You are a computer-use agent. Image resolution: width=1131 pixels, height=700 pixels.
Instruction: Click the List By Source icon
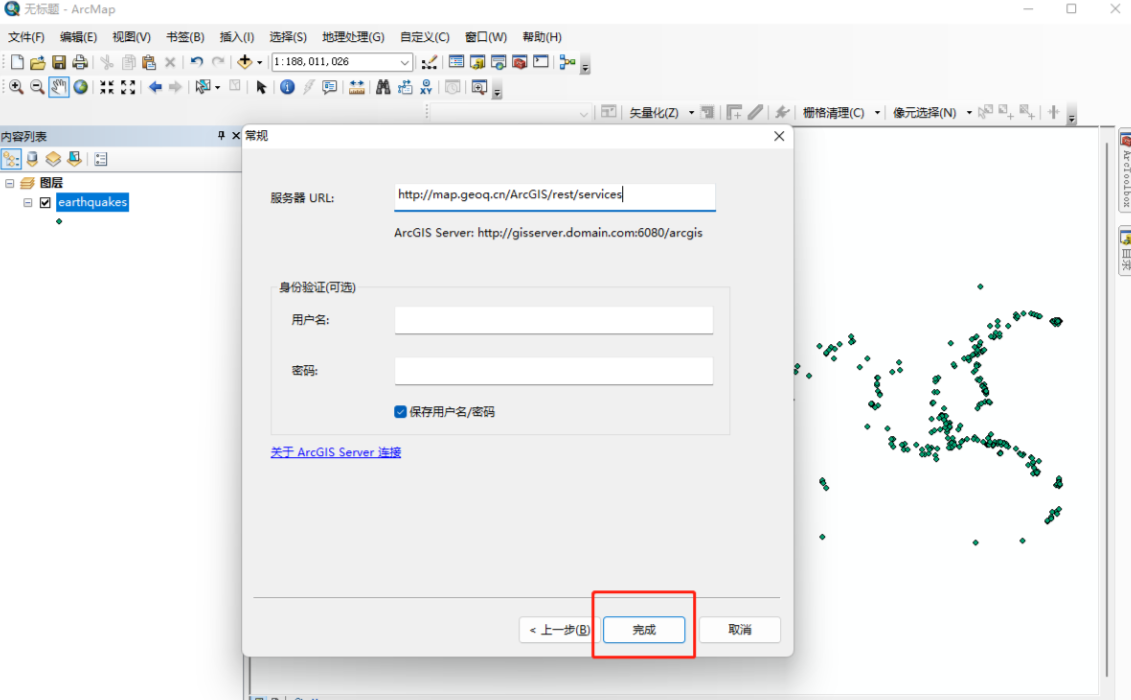32,159
